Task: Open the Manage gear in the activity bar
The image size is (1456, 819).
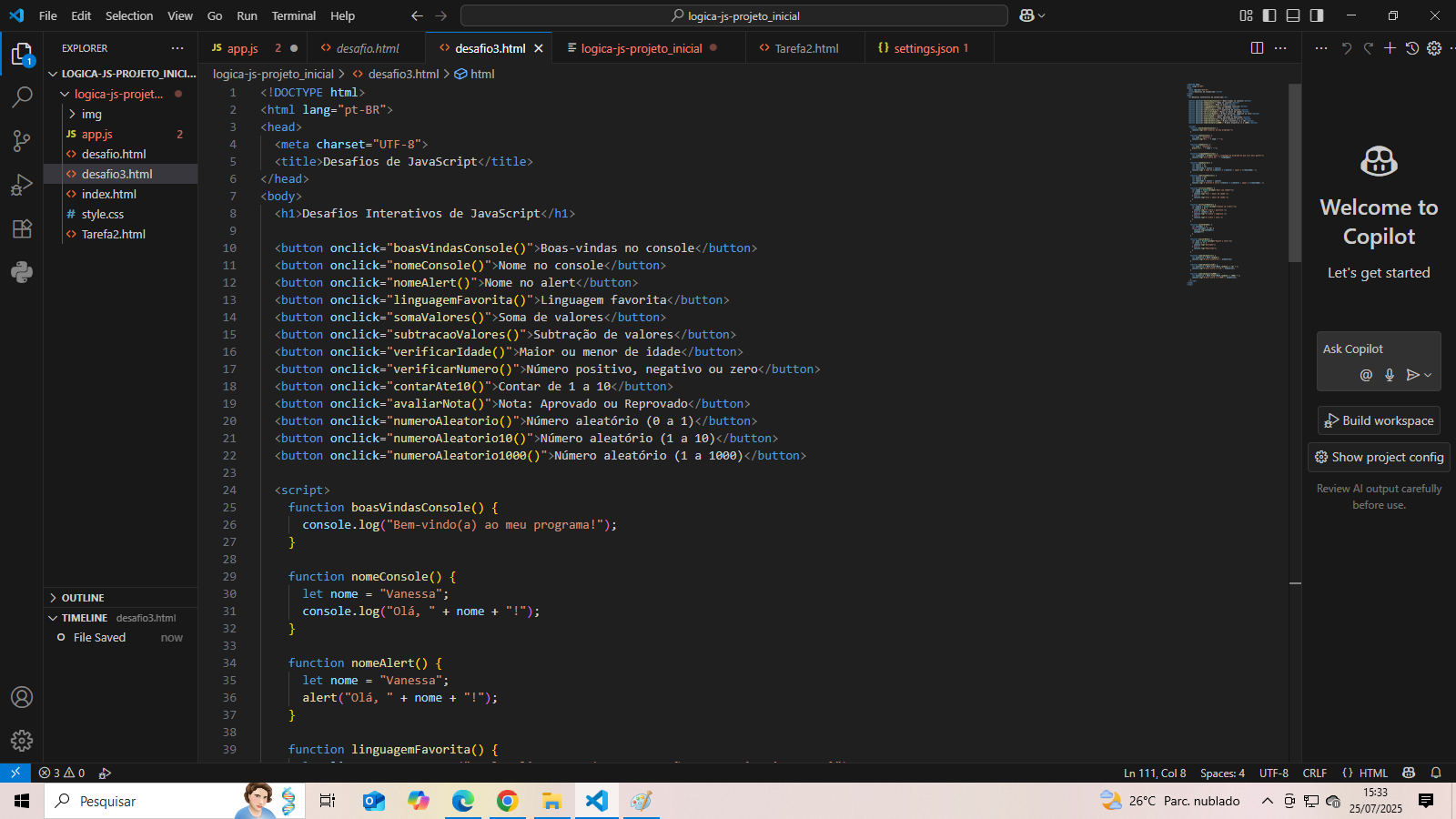Action: click(x=22, y=741)
